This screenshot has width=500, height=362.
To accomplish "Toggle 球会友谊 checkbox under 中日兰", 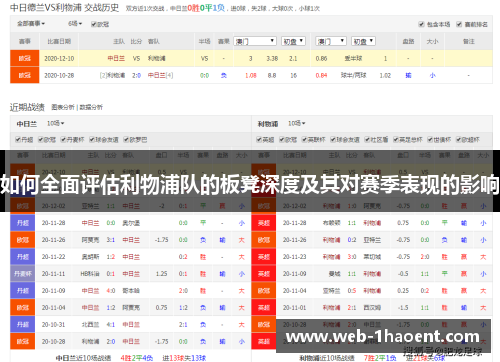I will 92,139.
